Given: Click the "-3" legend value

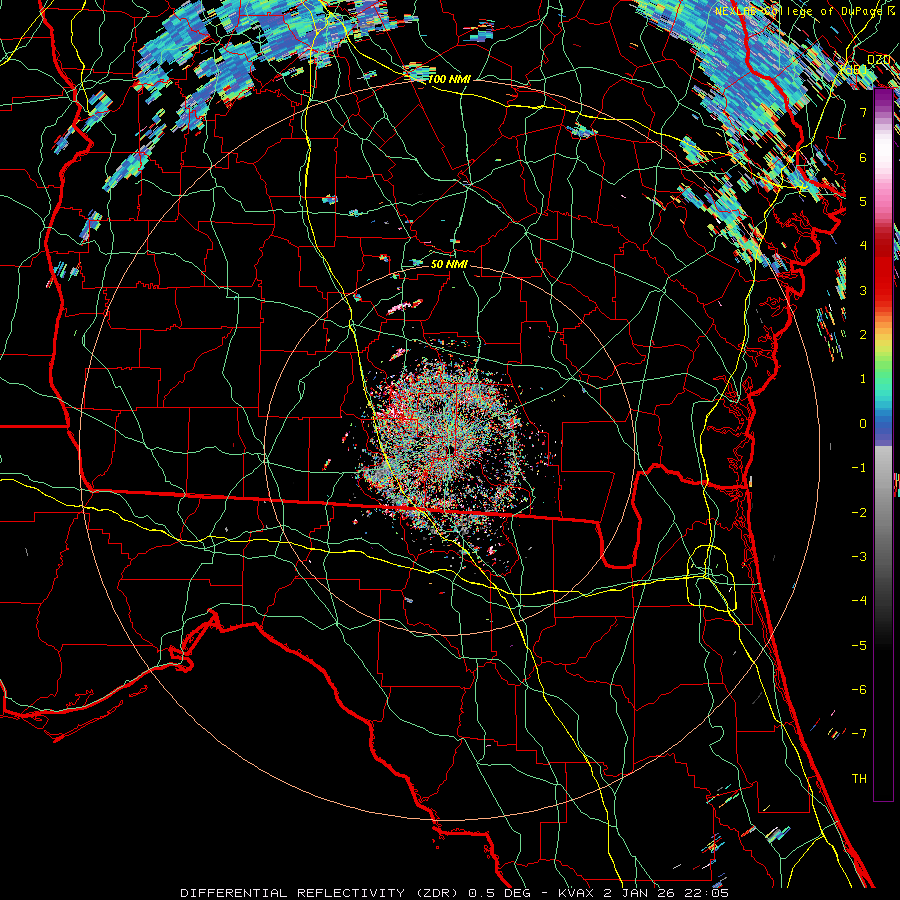Looking at the screenshot, I should pos(859,557).
